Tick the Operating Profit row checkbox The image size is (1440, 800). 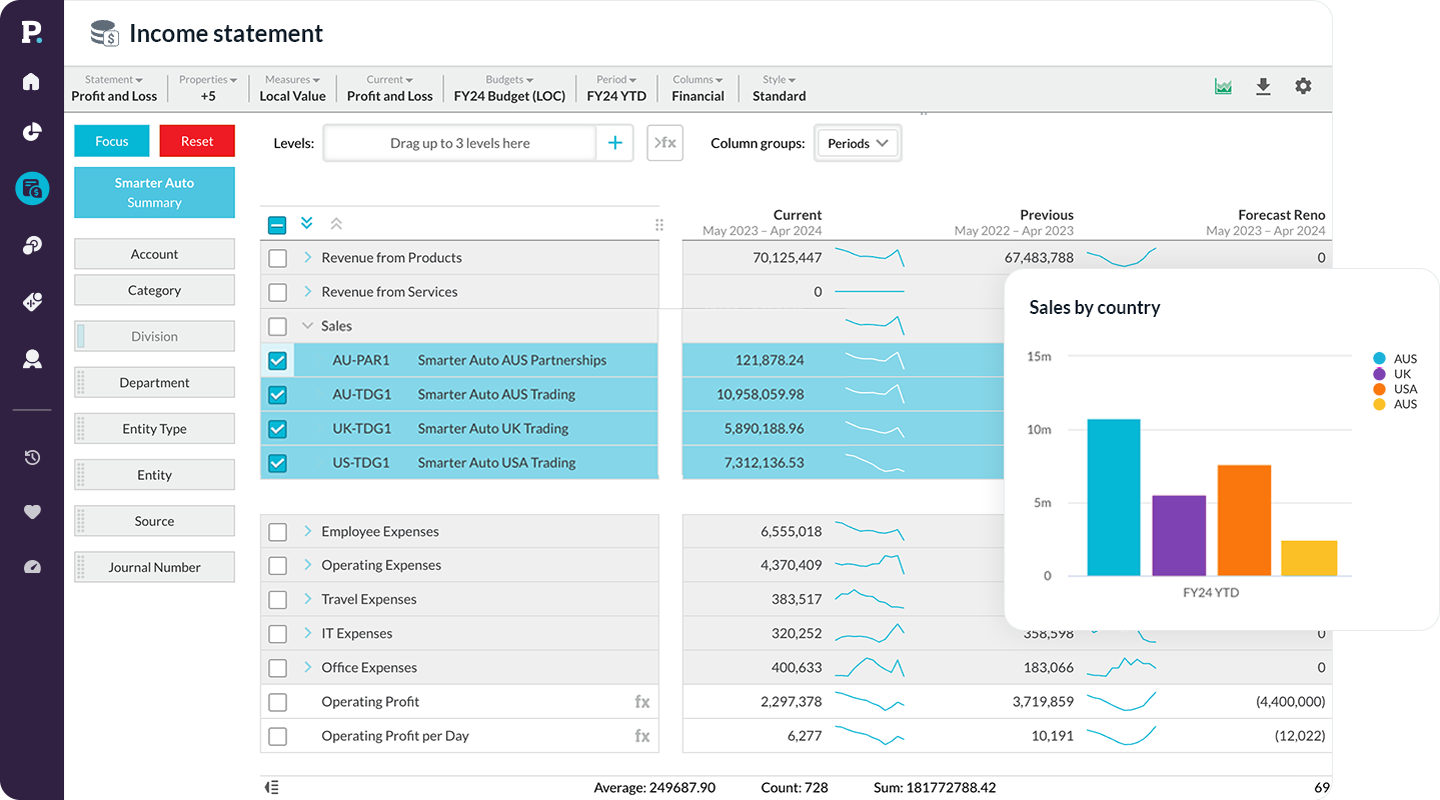click(278, 702)
